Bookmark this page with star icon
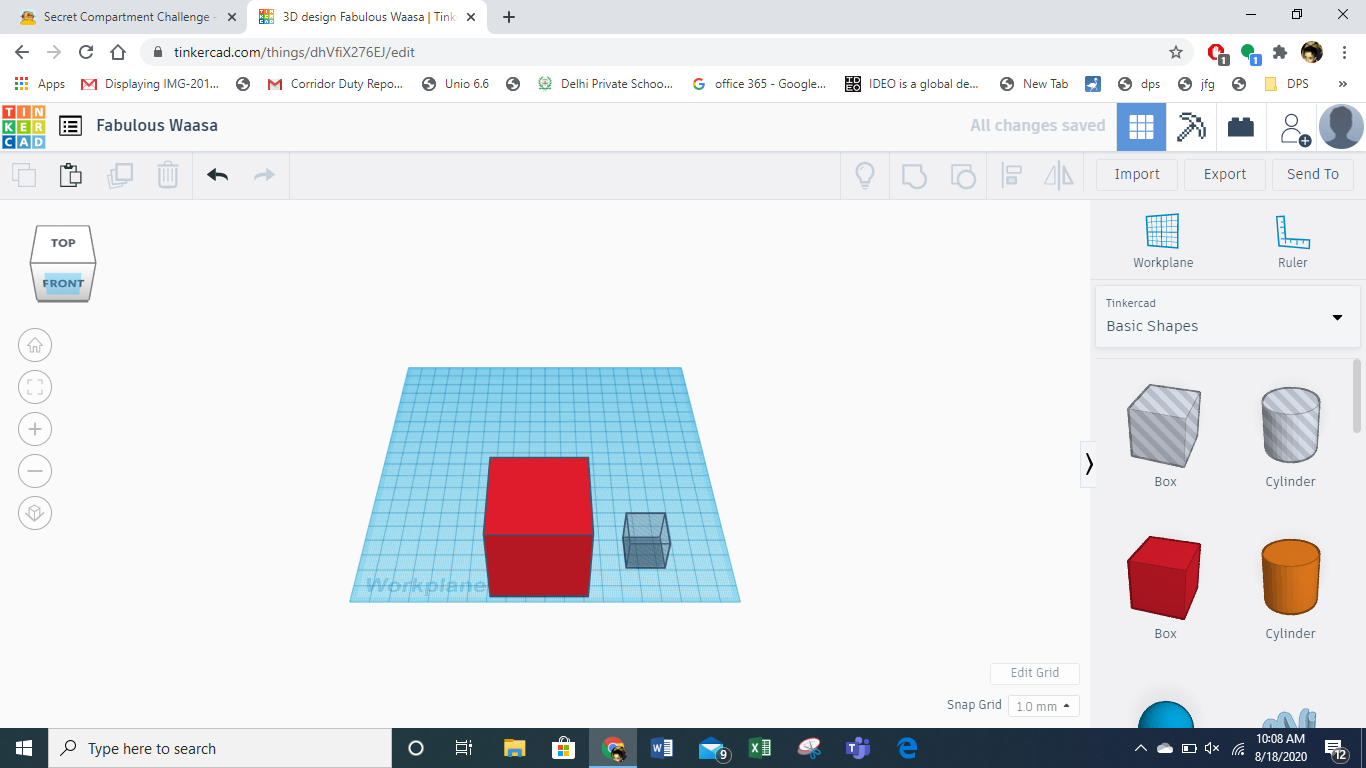Screen dimensions: 1366x768 [x=1176, y=52]
